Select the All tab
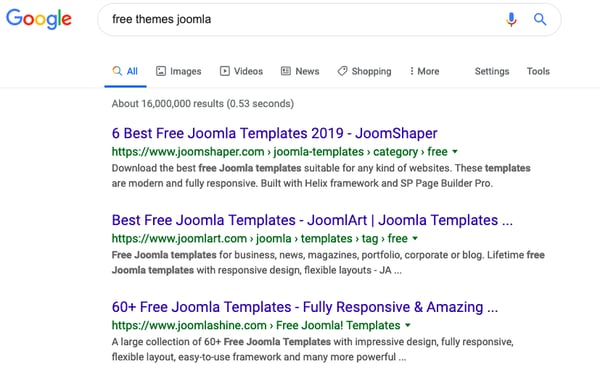 point(125,71)
